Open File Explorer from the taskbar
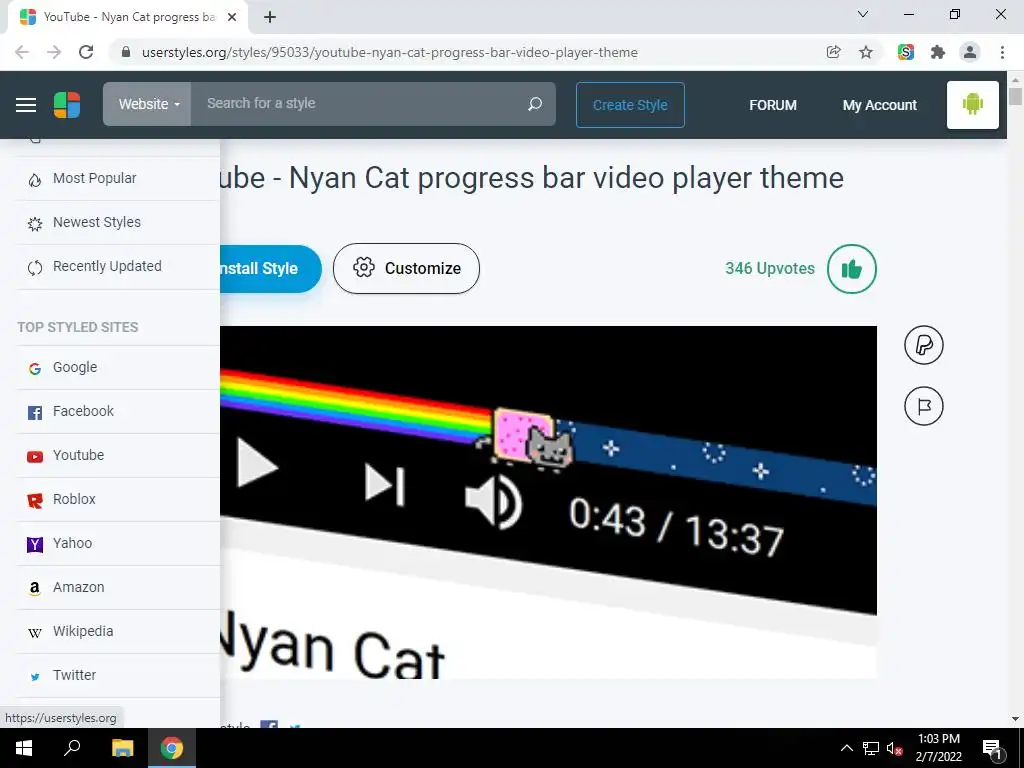 (122, 748)
